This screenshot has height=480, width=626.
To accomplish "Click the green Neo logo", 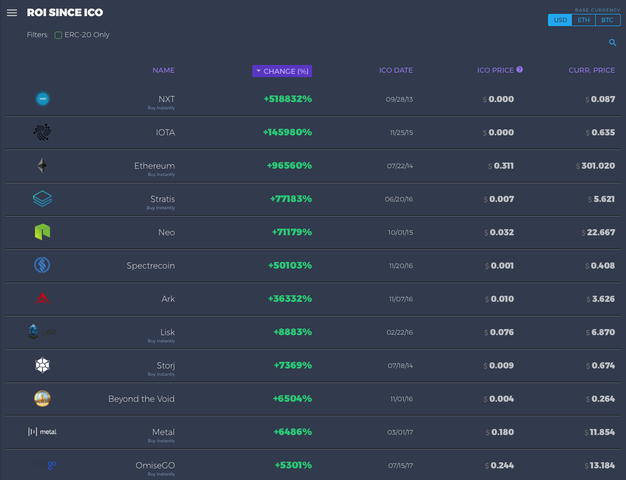I will click(x=42, y=232).
